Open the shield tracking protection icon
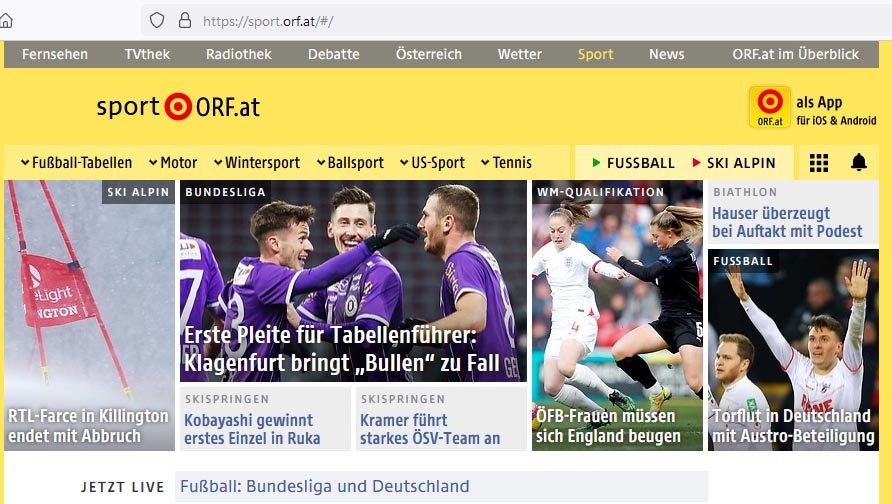The width and height of the screenshot is (892, 504). (x=157, y=21)
